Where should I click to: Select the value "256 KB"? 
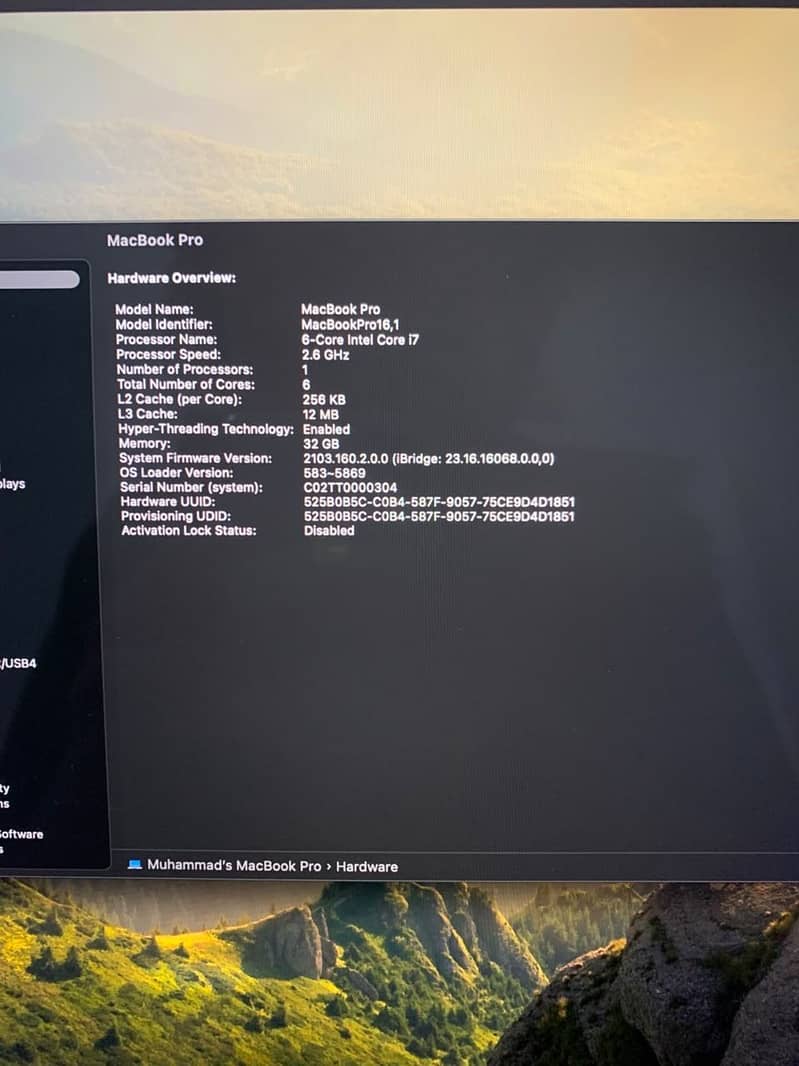pyautogui.click(x=324, y=400)
